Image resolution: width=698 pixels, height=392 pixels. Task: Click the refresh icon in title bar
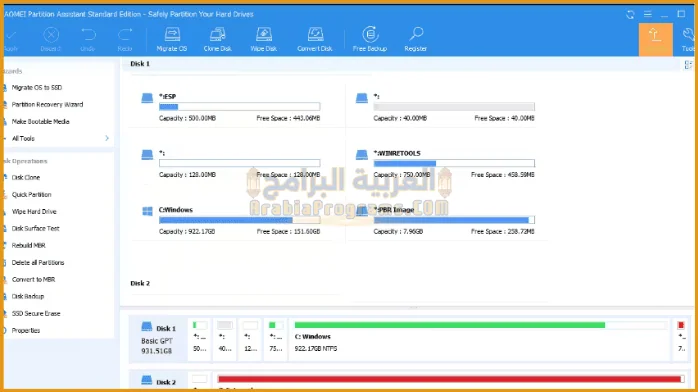(630, 14)
